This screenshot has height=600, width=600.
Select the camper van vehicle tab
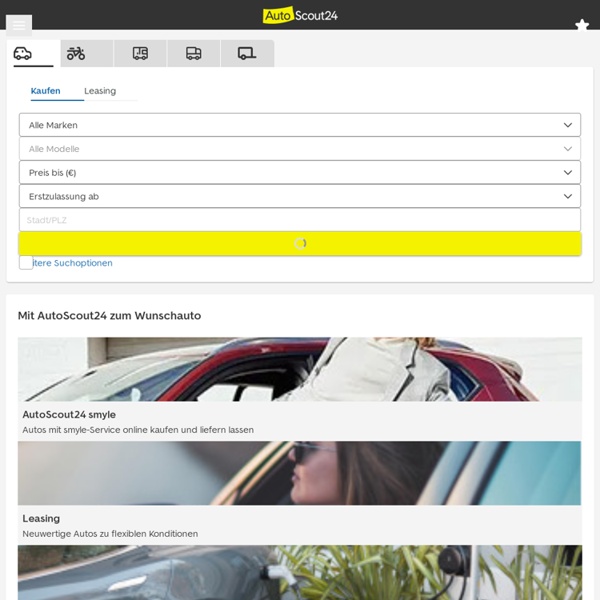(x=140, y=53)
